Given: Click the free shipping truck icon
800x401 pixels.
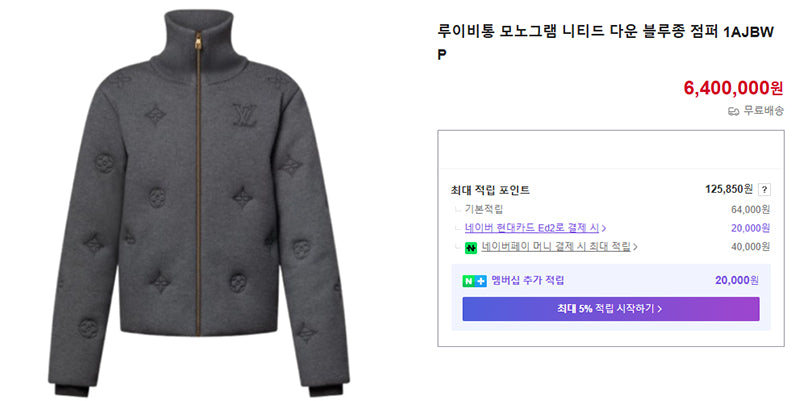Looking at the screenshot, I should (733, 111).
